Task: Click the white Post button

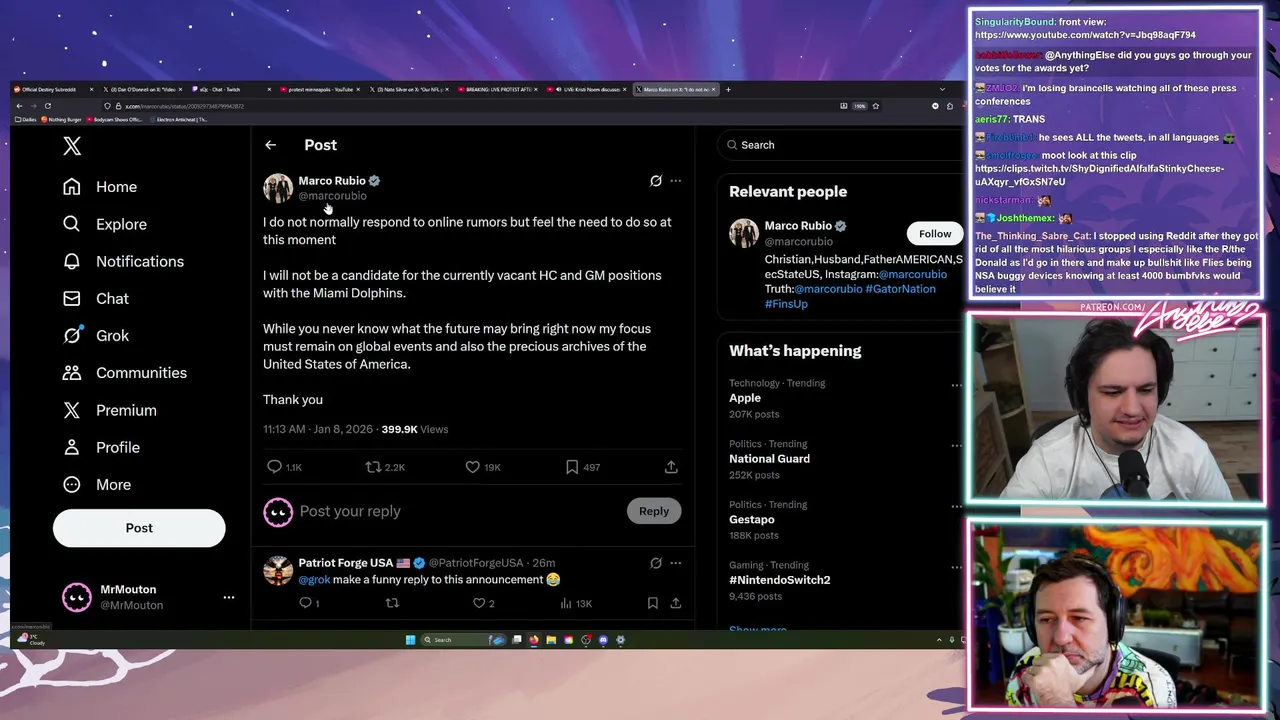Action: pos(139,528)
